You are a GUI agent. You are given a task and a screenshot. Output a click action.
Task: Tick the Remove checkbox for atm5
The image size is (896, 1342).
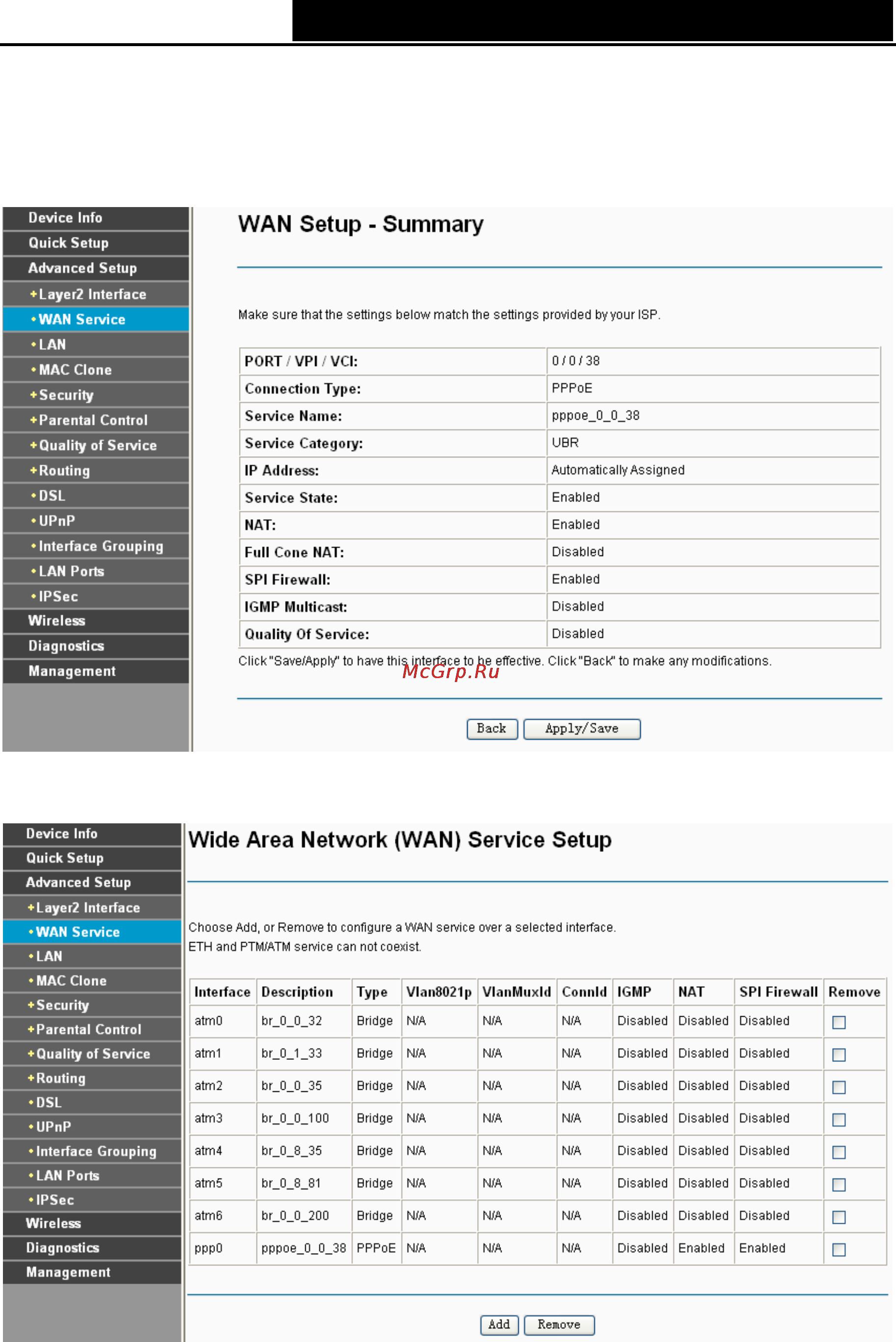pyautogui.click(x=838, y=1185)
